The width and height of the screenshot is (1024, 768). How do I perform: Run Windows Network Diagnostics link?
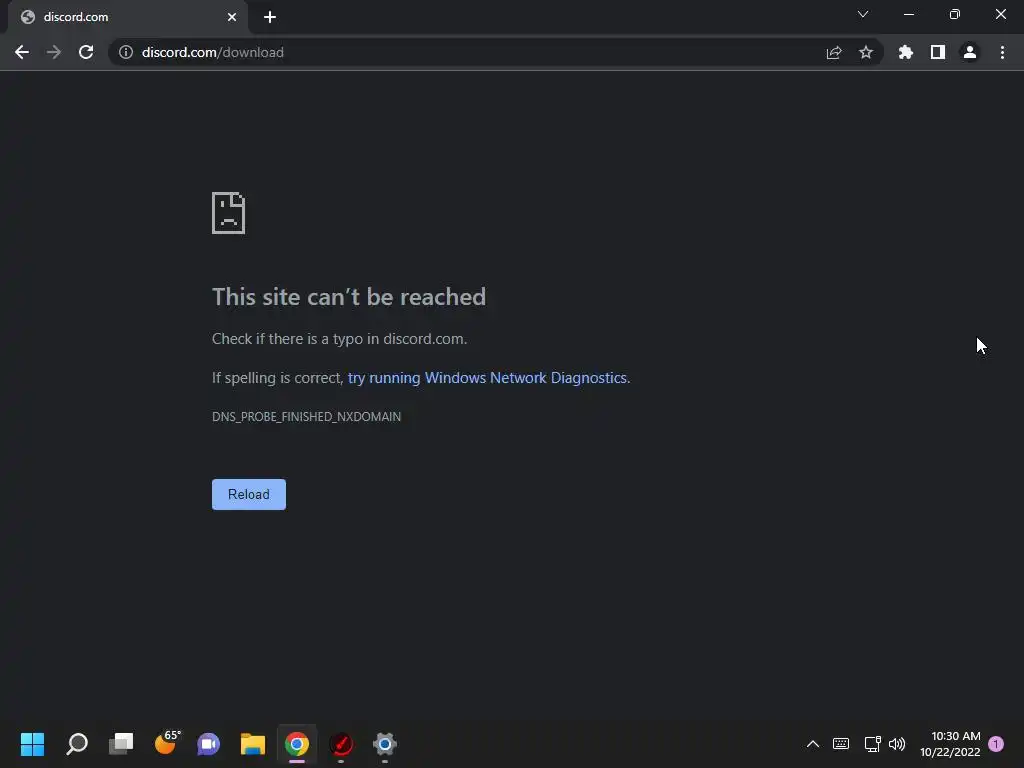(488, 378)
